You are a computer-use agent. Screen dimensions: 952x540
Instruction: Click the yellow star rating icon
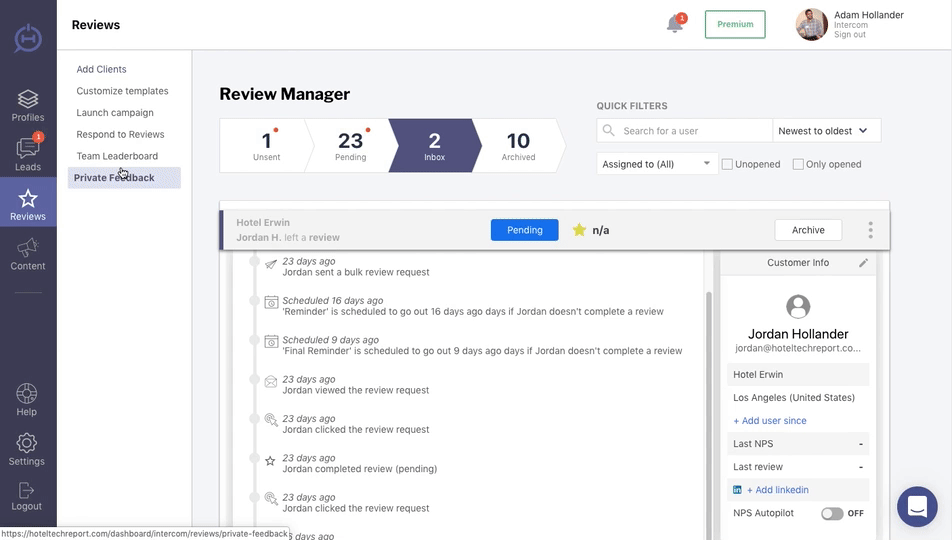click(x=579, y=230)
